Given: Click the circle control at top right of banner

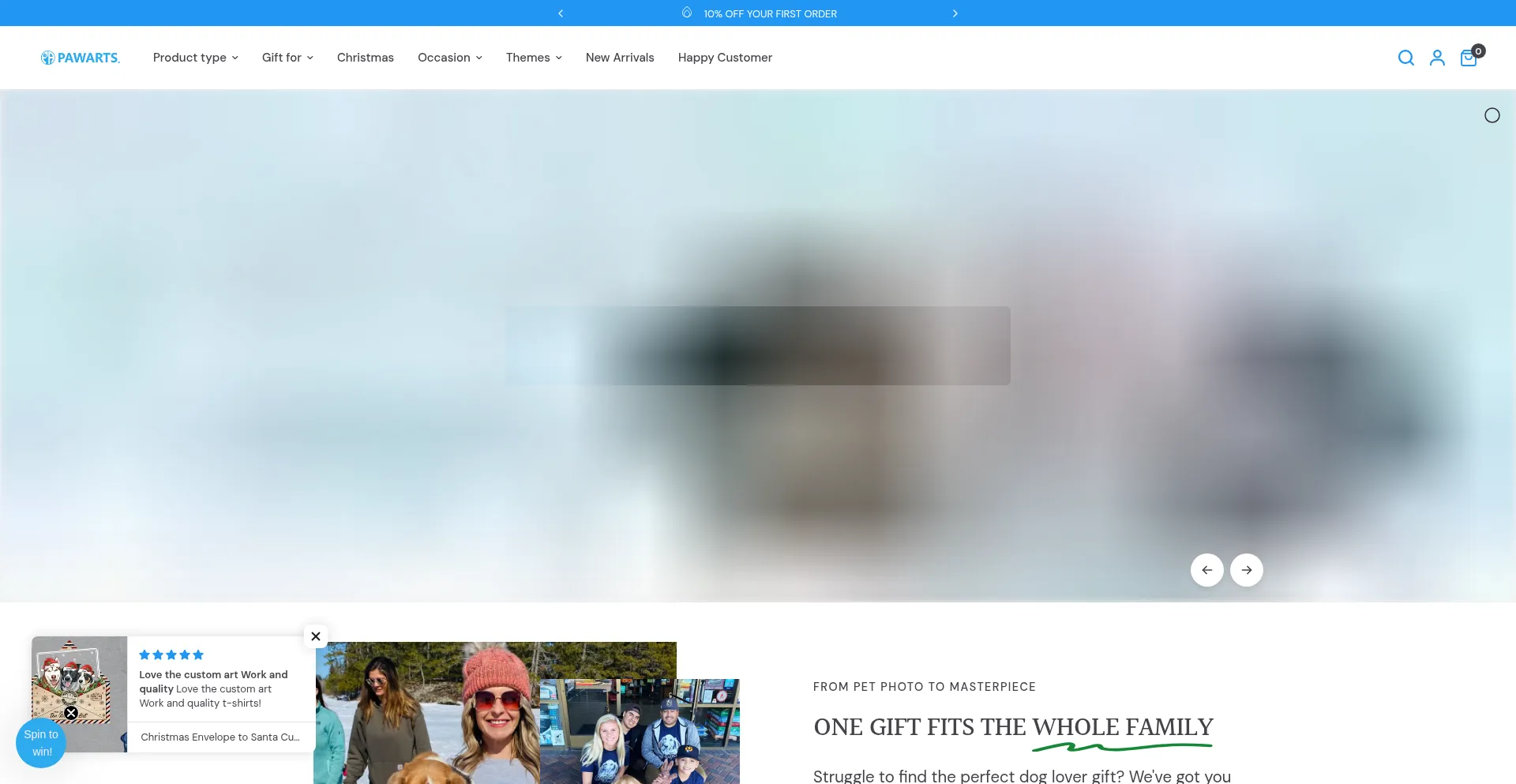Looking at the screenshot, I should pyautogui.click(x=1492, y=115).
